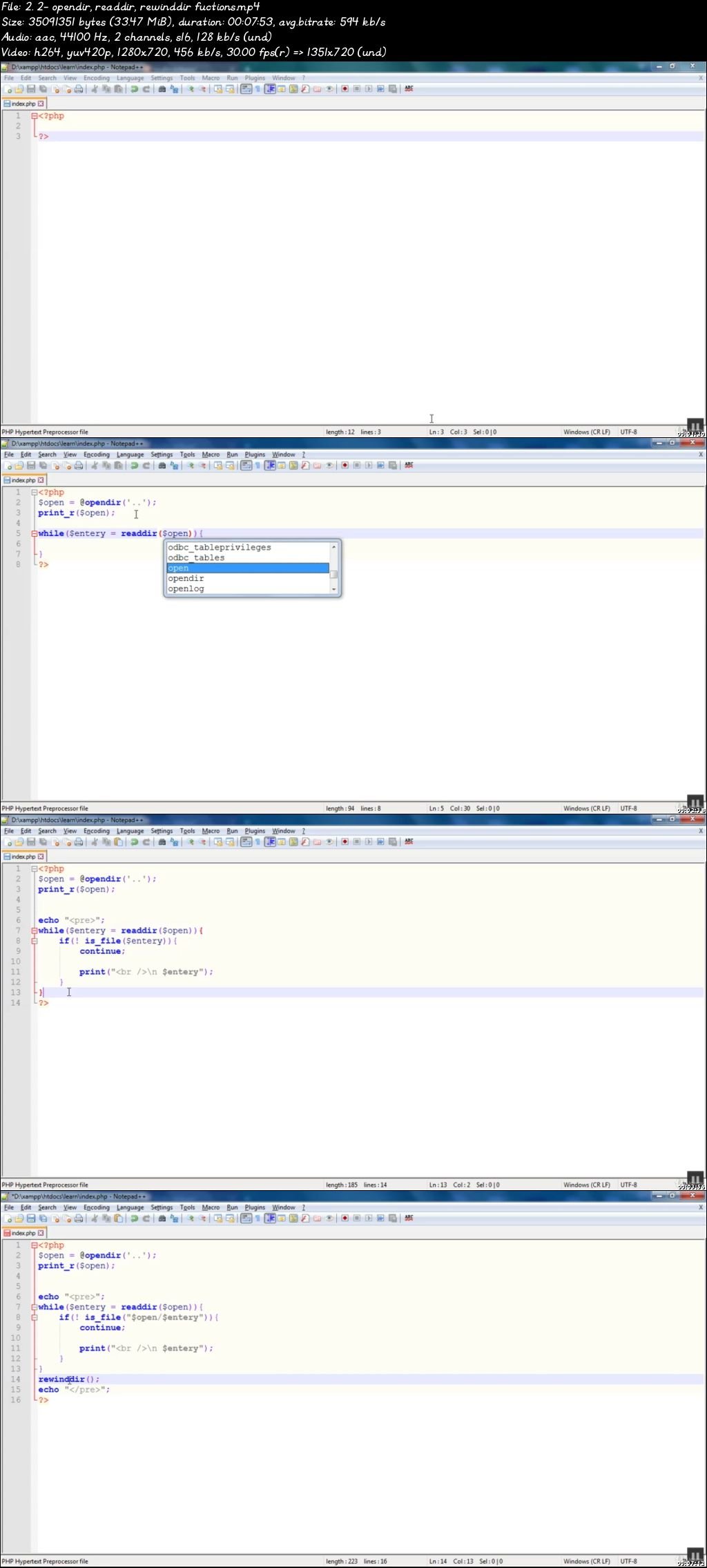This screenshot has width=707, height=1568.
Task: Choose 'odbc_tableprivileges' from the autocomplete list
Action: tap(248, 548)
